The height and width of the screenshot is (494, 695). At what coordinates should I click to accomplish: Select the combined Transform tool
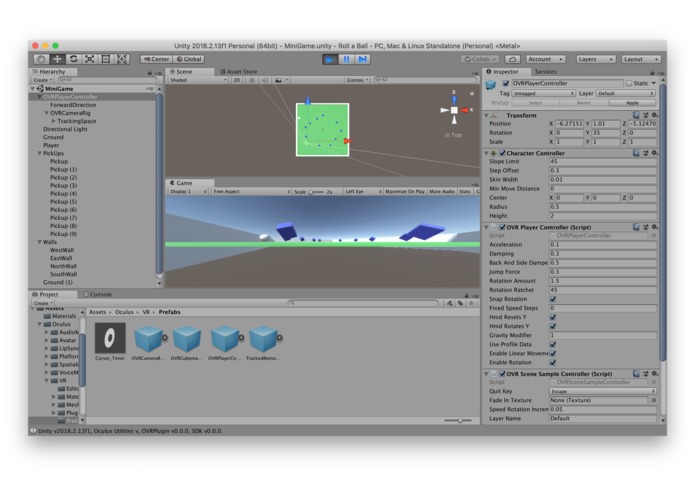pos(122,59)
